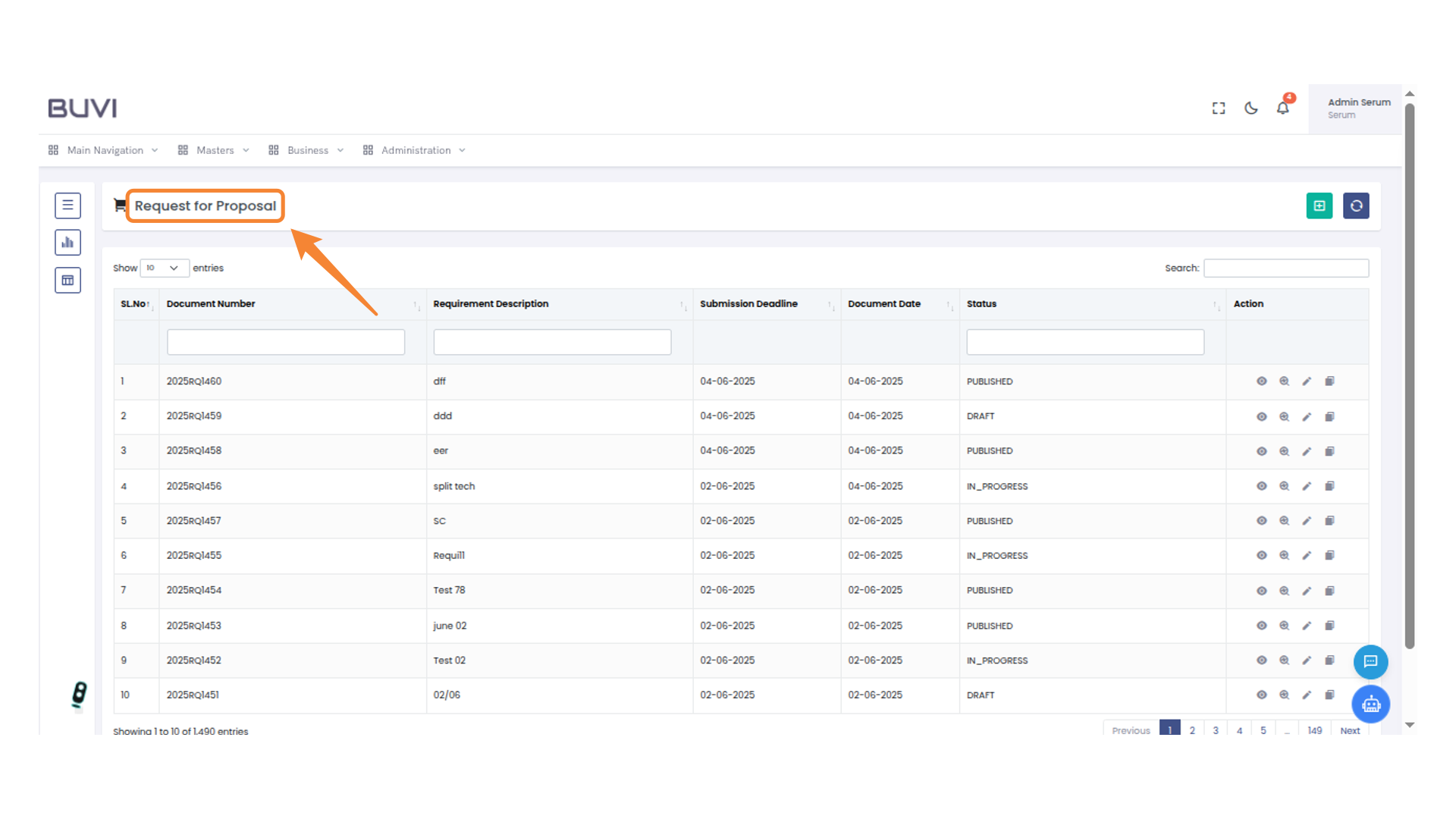This screenshot has width=1456, height=819.
Task: Click the blue chat bubble button
Action: 1370,661
